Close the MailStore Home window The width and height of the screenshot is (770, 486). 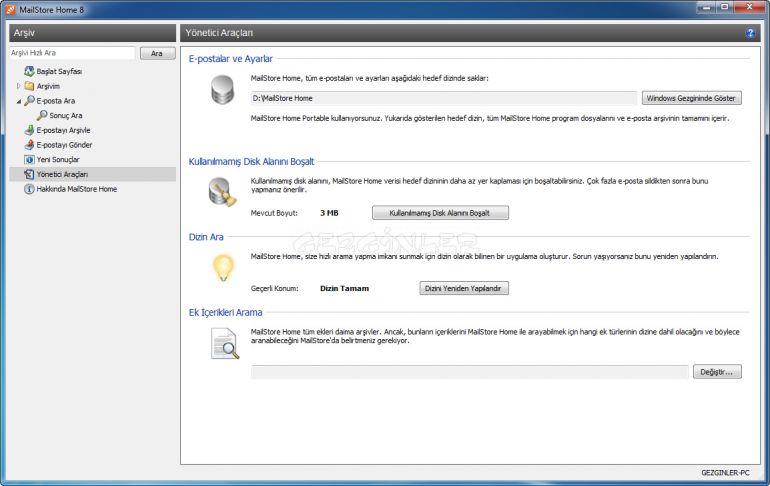pos(749,7)
